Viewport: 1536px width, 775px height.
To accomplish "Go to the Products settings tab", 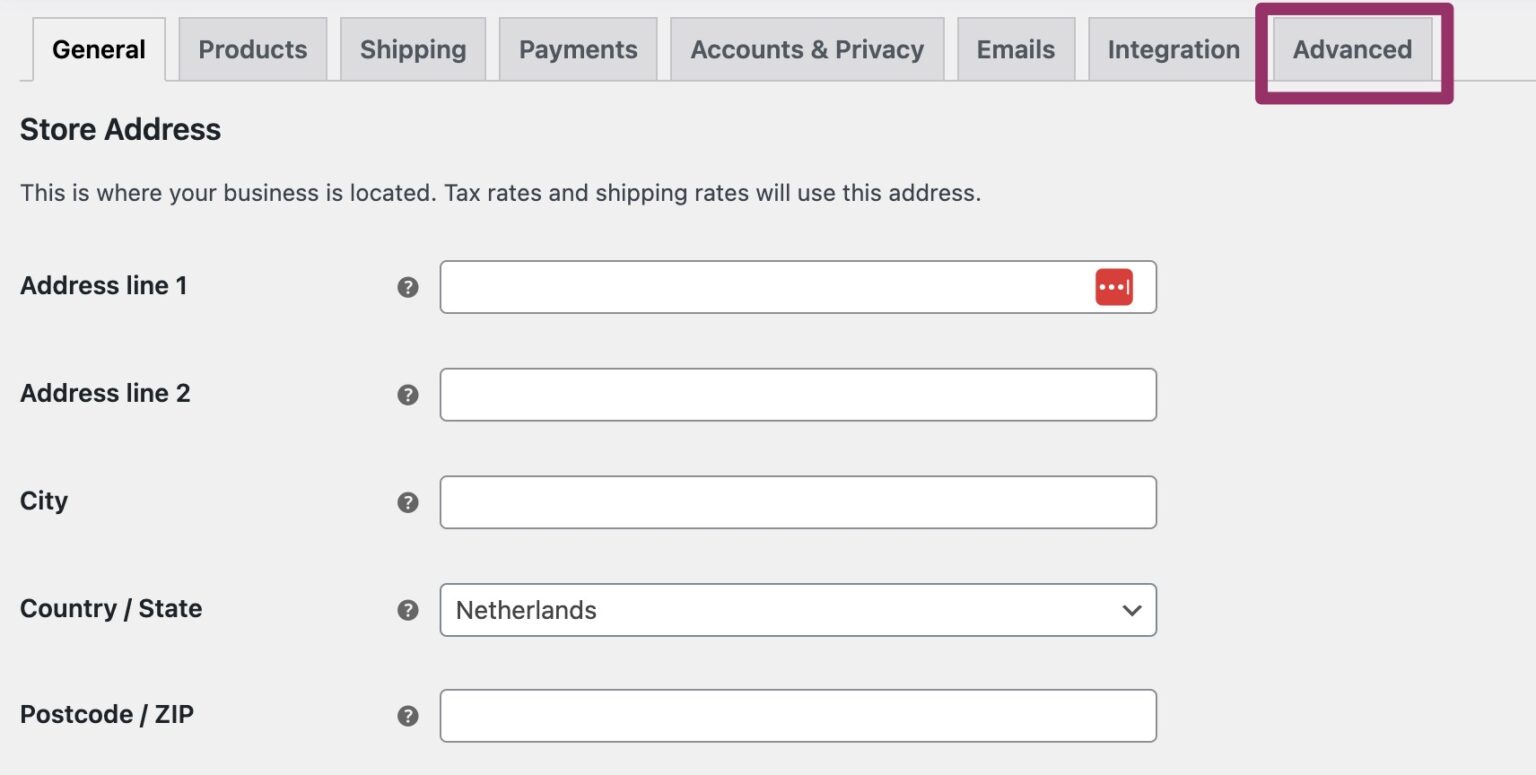I will [x=252, y=49].
